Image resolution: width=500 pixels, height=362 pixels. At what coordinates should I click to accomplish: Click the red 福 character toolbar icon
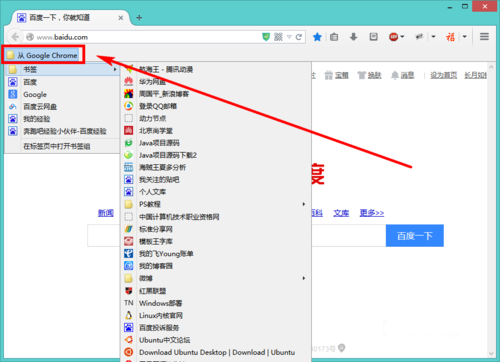pyautogui.click(x=450, y=37)
